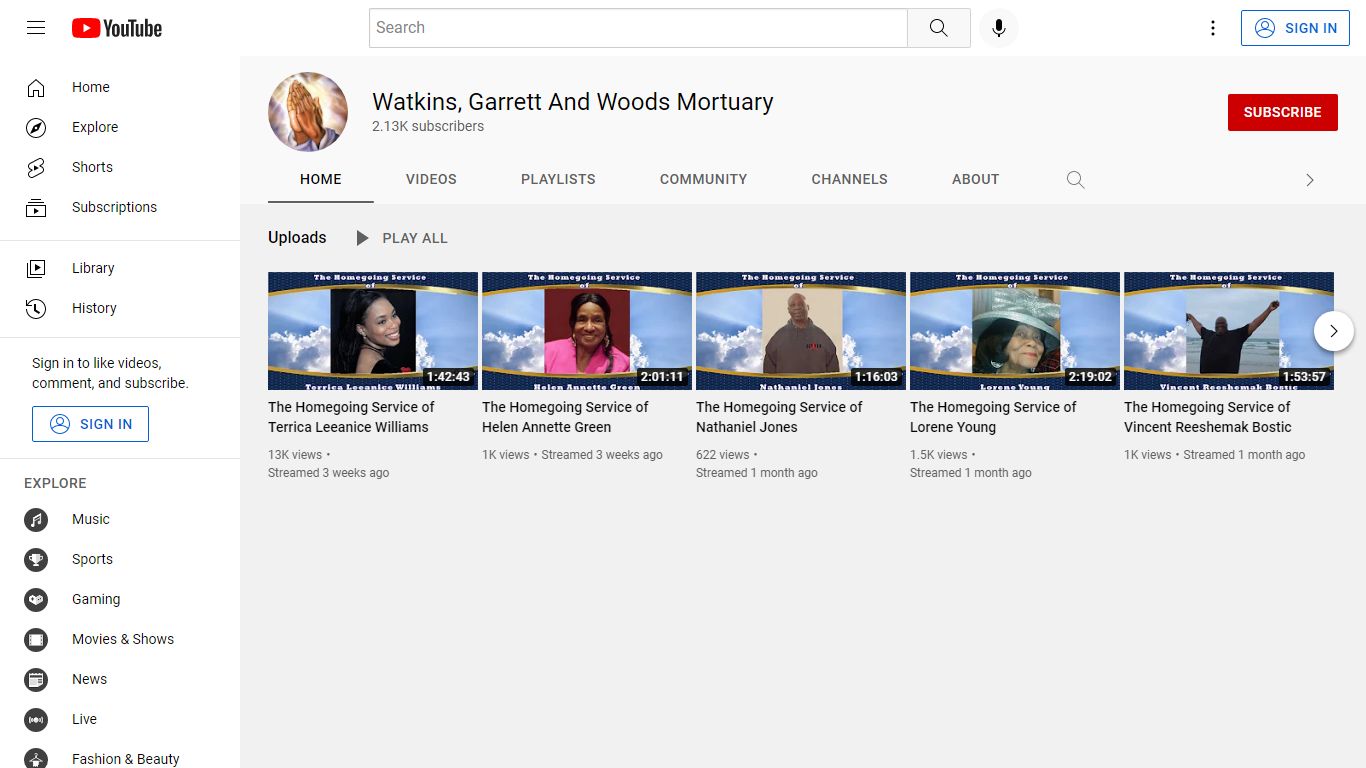
Task: Go to the YouTube logo homepage
Action: [x=117, y=28]
